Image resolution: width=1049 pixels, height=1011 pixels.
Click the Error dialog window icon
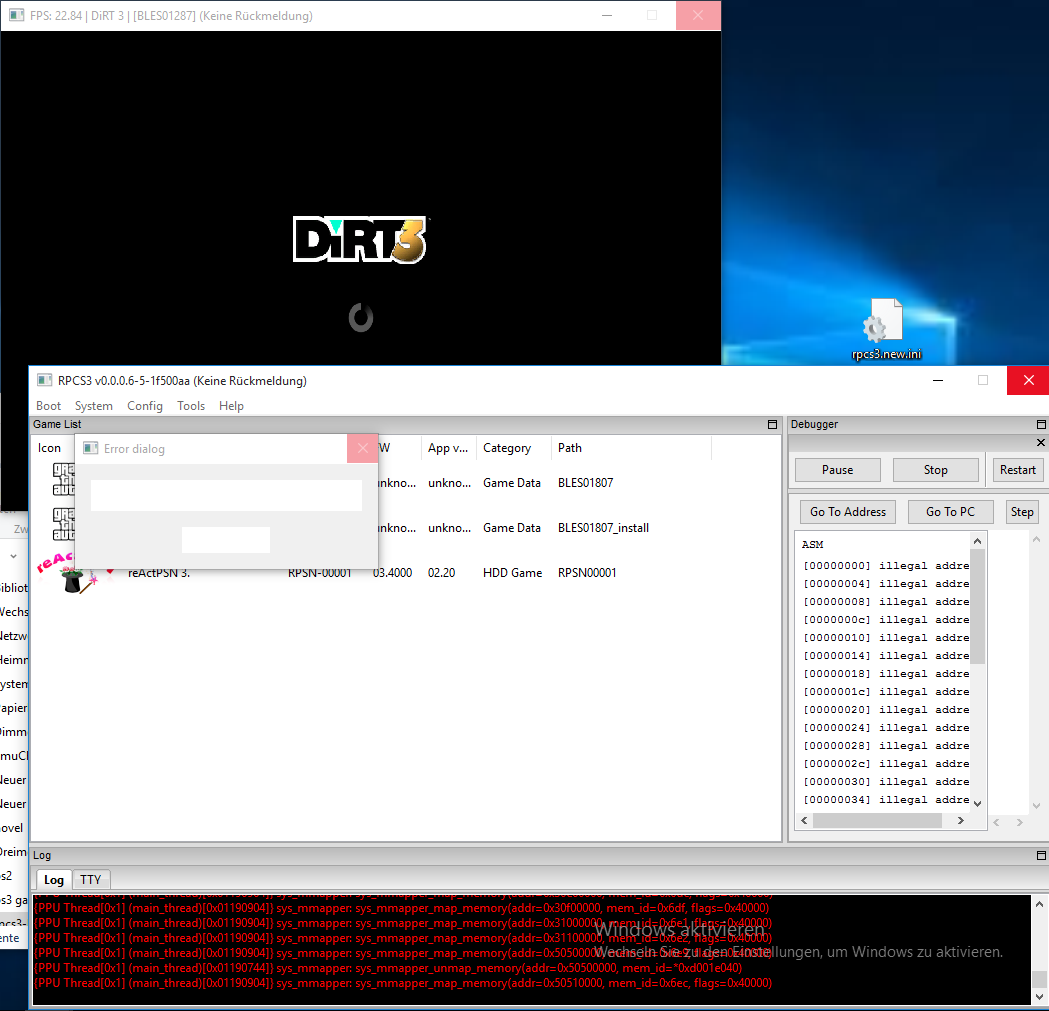pos(90,449)
